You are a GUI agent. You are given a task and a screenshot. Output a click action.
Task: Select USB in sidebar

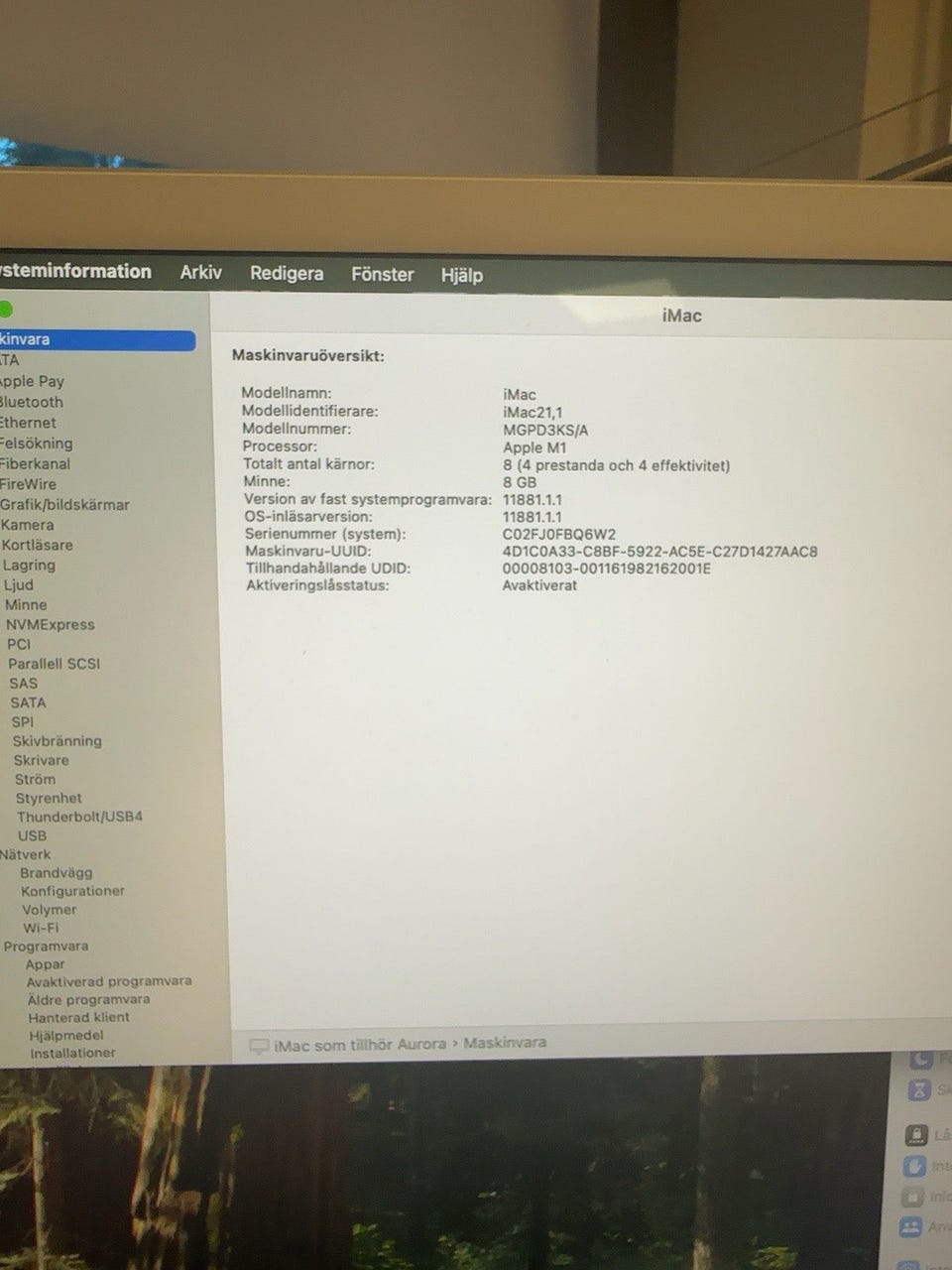click(x=32, y=835)
